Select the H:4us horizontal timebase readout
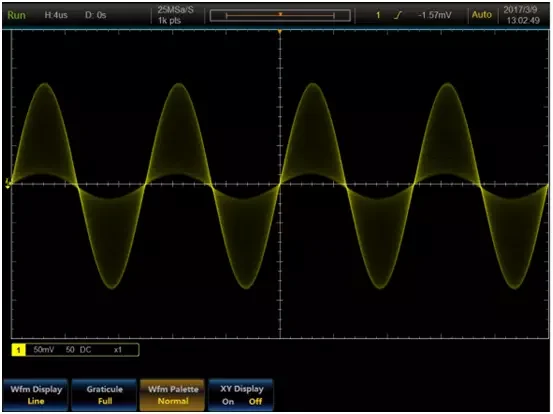The image size is (553, 414). [x=56, y=15]
